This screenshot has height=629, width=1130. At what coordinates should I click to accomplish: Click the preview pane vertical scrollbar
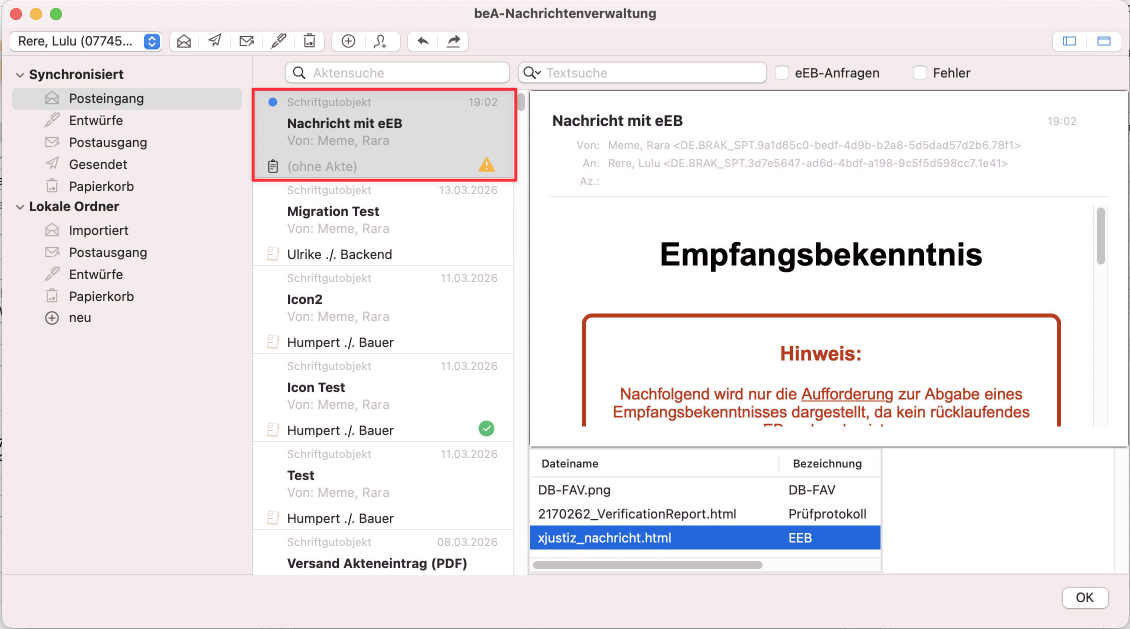1101,236
